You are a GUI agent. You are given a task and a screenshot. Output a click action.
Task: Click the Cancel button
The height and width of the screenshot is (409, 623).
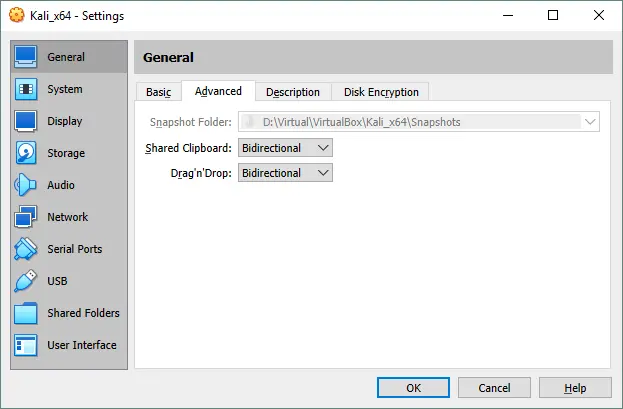494,388
